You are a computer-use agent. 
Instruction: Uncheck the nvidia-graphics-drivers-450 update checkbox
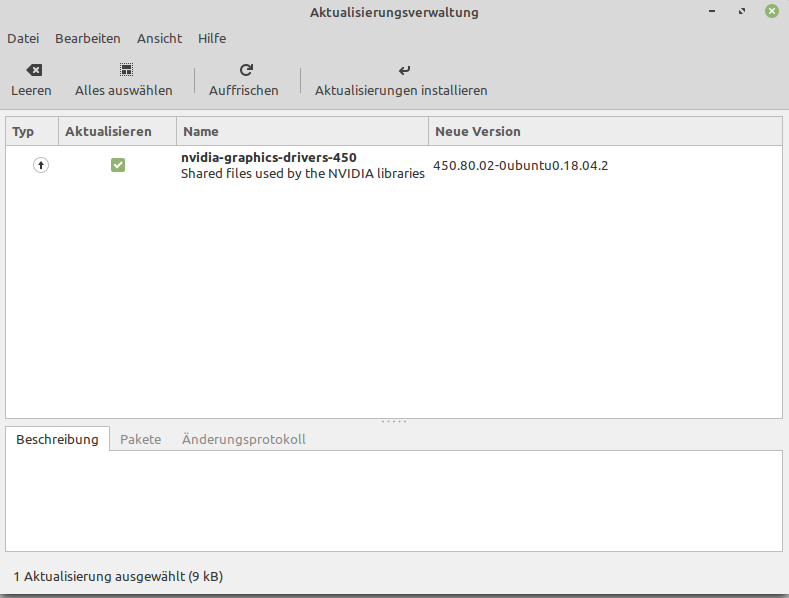click(118, 165)
